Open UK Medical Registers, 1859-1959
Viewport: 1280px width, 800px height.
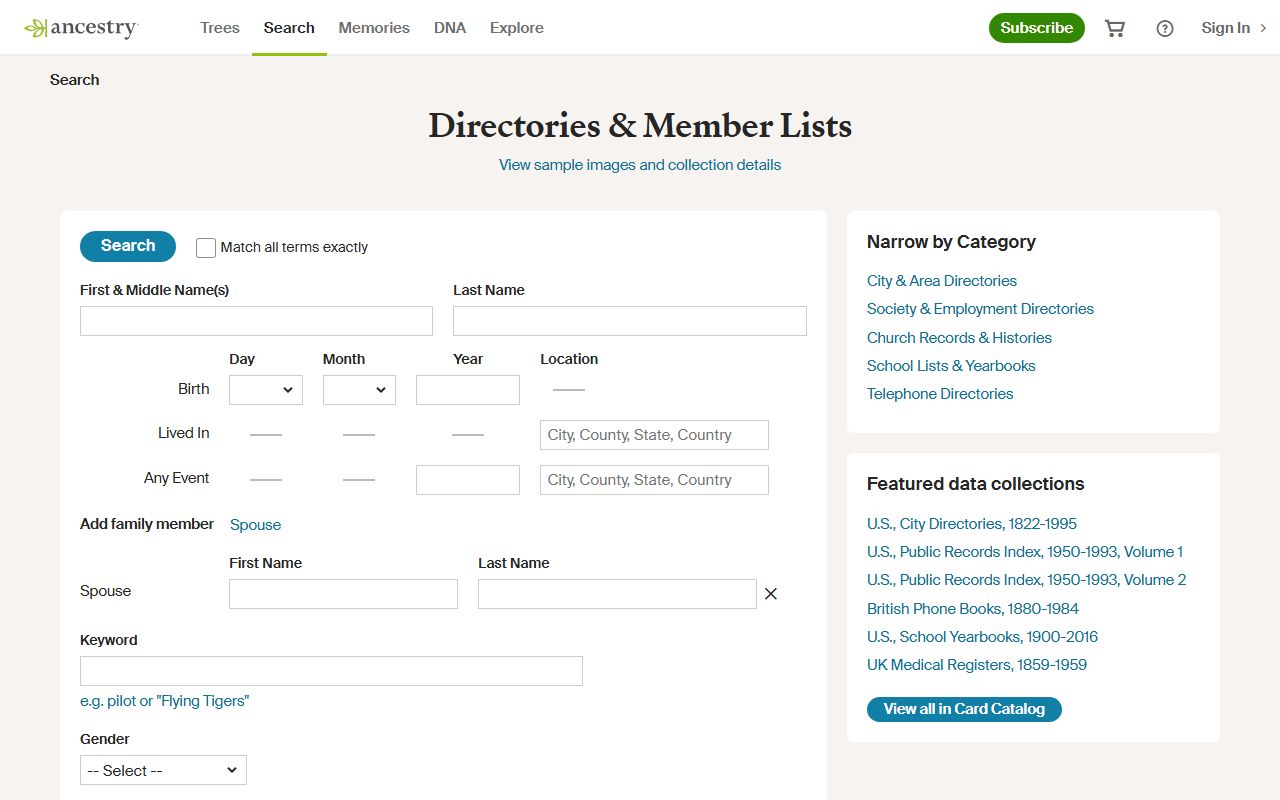click(977, 665)
